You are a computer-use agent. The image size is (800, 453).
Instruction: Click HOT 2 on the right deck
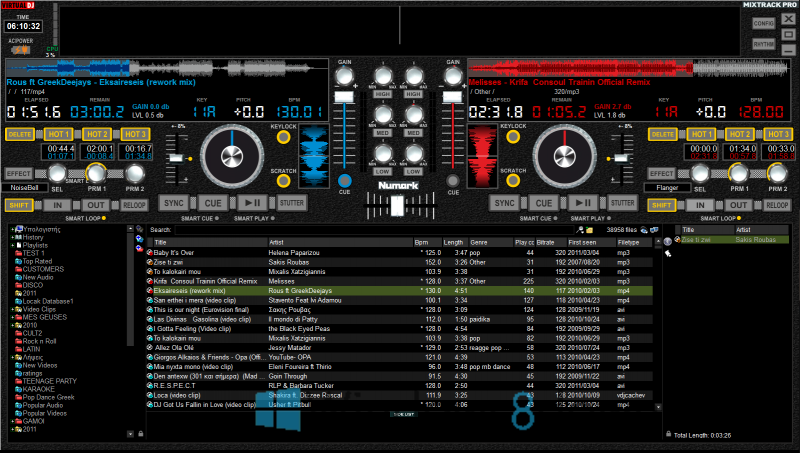click(x=739, y=134)
